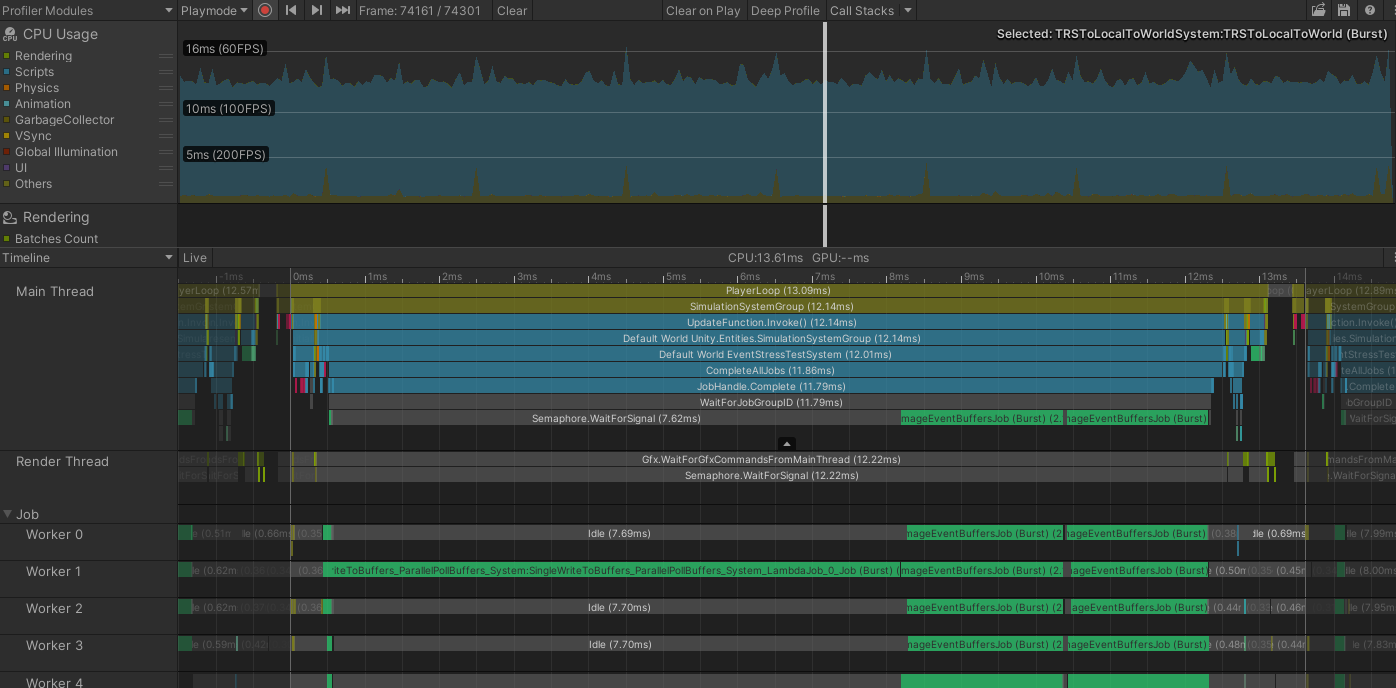The width and height of the screenshot is (1396, 688).
Task: Open the Timeline view dropdown
Action: click(88, 258)
